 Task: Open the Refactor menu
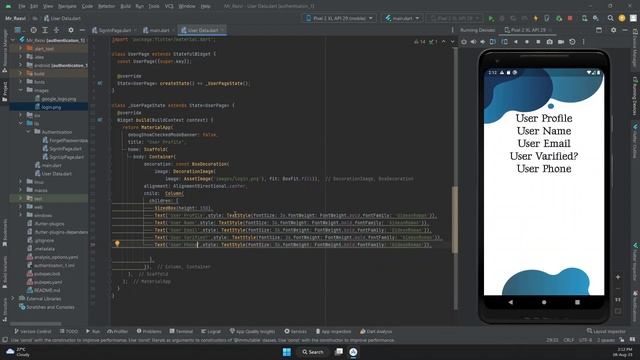[x=107, y=7]
